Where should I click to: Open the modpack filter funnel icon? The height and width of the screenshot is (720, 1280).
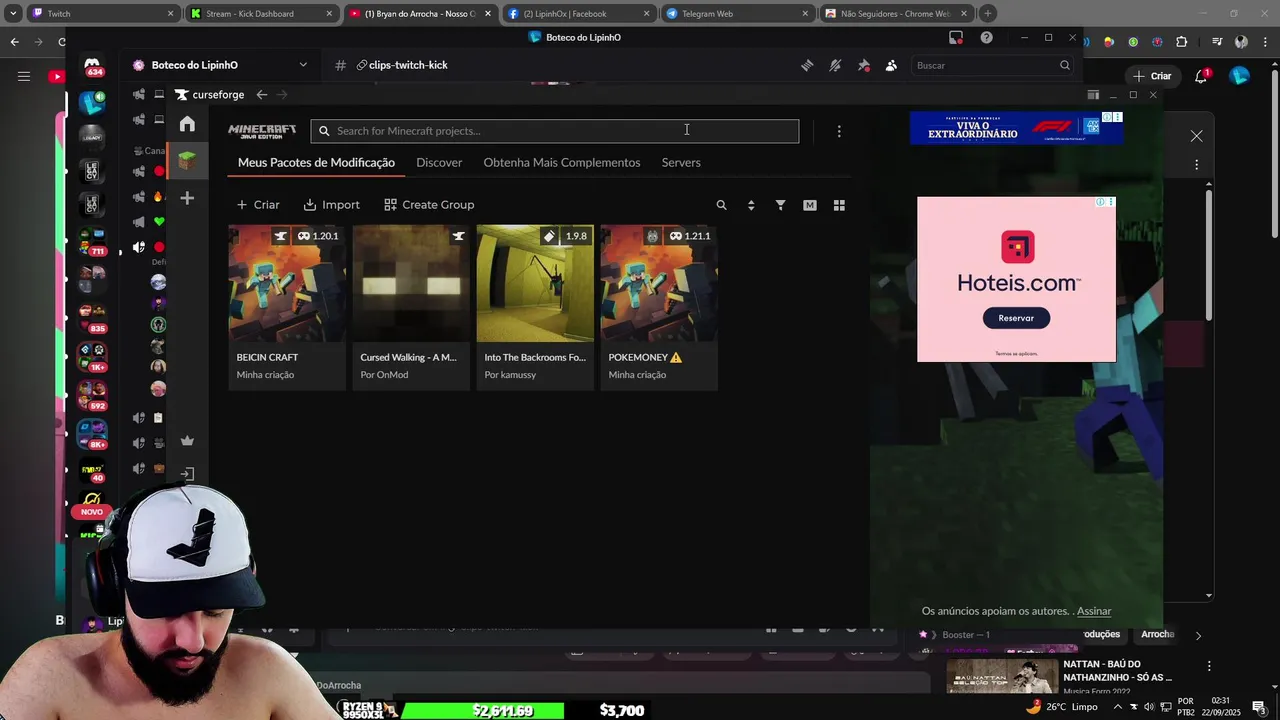coord(780,205)
